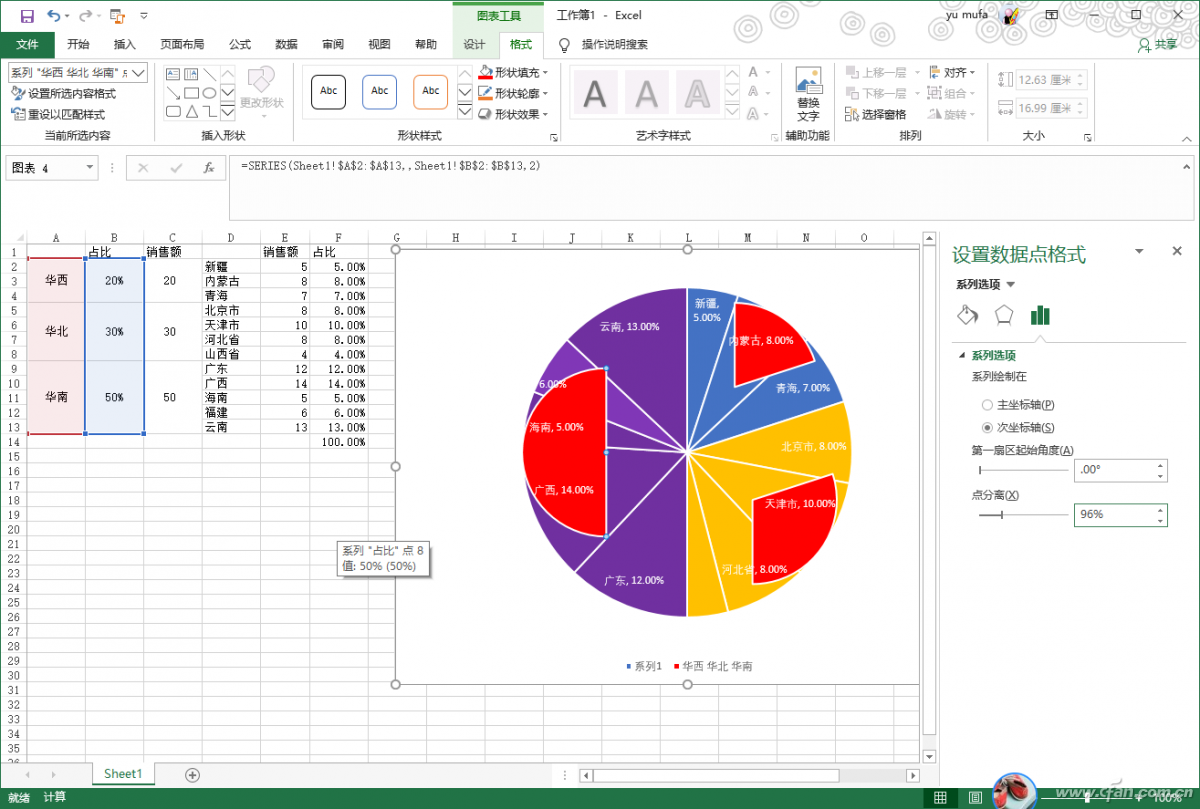Open the 对齐 align dropdown
Image resolution: width=1200 pixels, height=809 pixels.
pos(951,73)
